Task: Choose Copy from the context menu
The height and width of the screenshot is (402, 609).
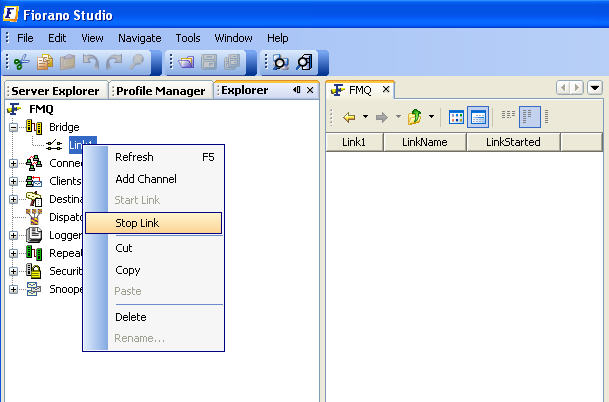Action: [154, 270]
